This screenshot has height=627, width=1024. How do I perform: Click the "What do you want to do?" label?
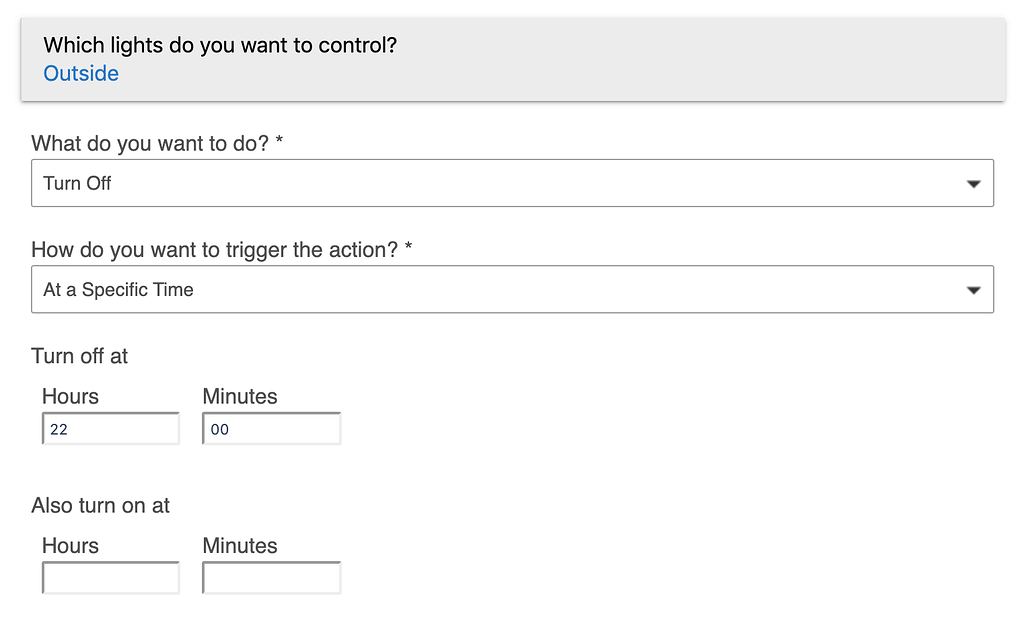pyautogui.click(x=149, y=144)
